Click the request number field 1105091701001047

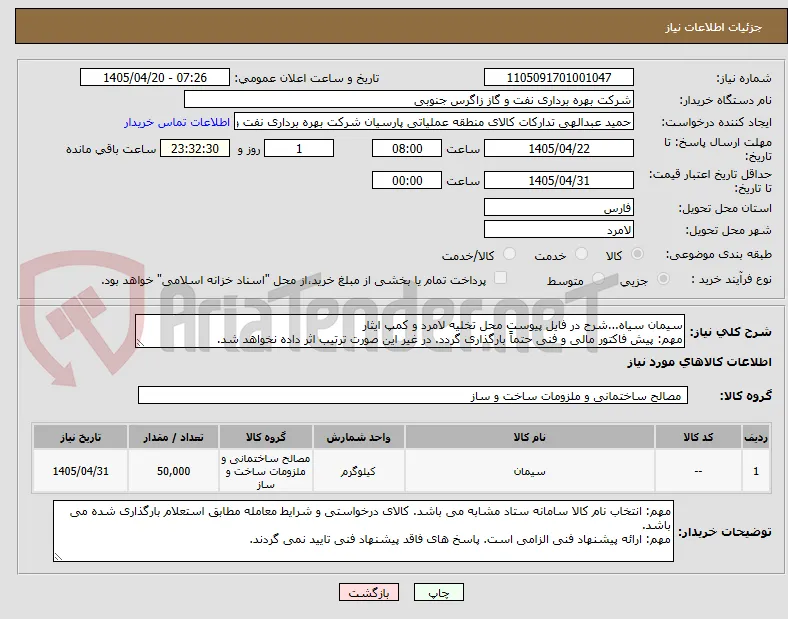559,77
